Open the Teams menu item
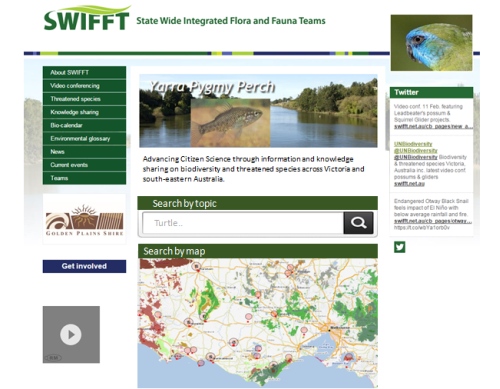Screen dimensions: 500x389 [x=84, y=178]
